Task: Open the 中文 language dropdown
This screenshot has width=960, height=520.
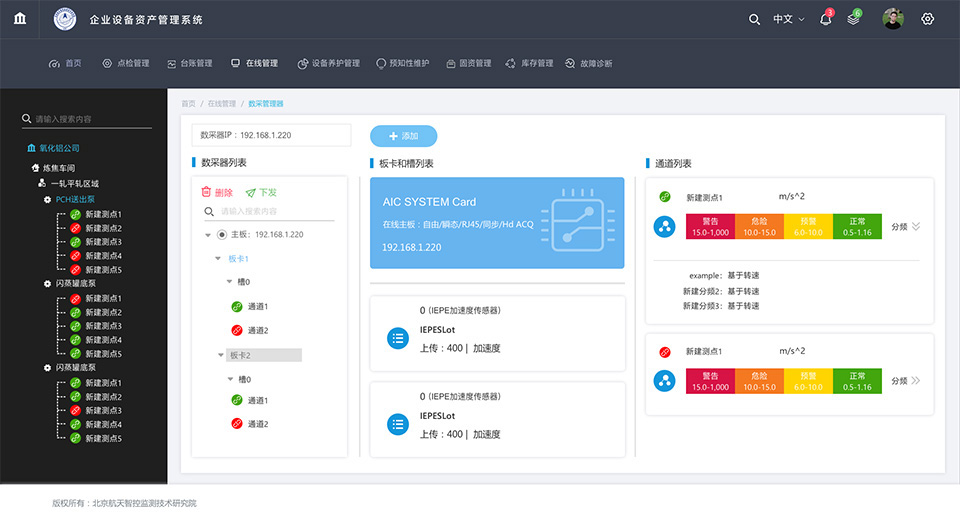Action: click(x=788, y=19)
